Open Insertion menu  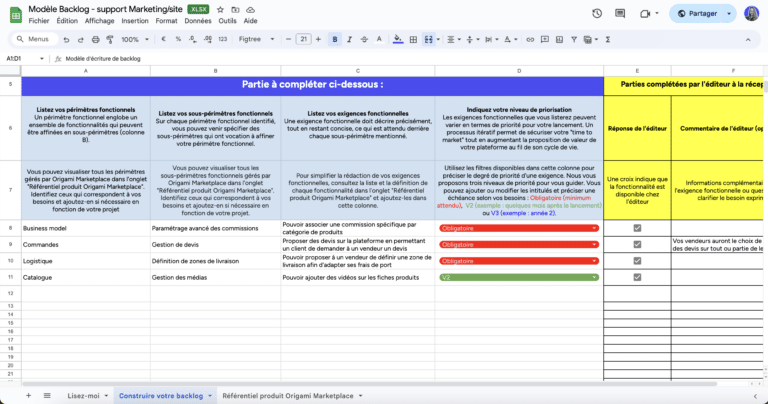click(135, 21)
